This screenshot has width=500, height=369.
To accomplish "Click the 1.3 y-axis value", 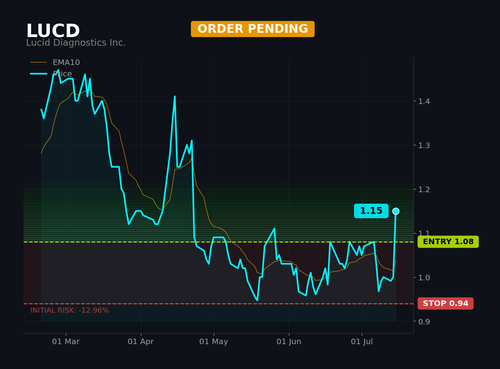I will tap(424, 145).
